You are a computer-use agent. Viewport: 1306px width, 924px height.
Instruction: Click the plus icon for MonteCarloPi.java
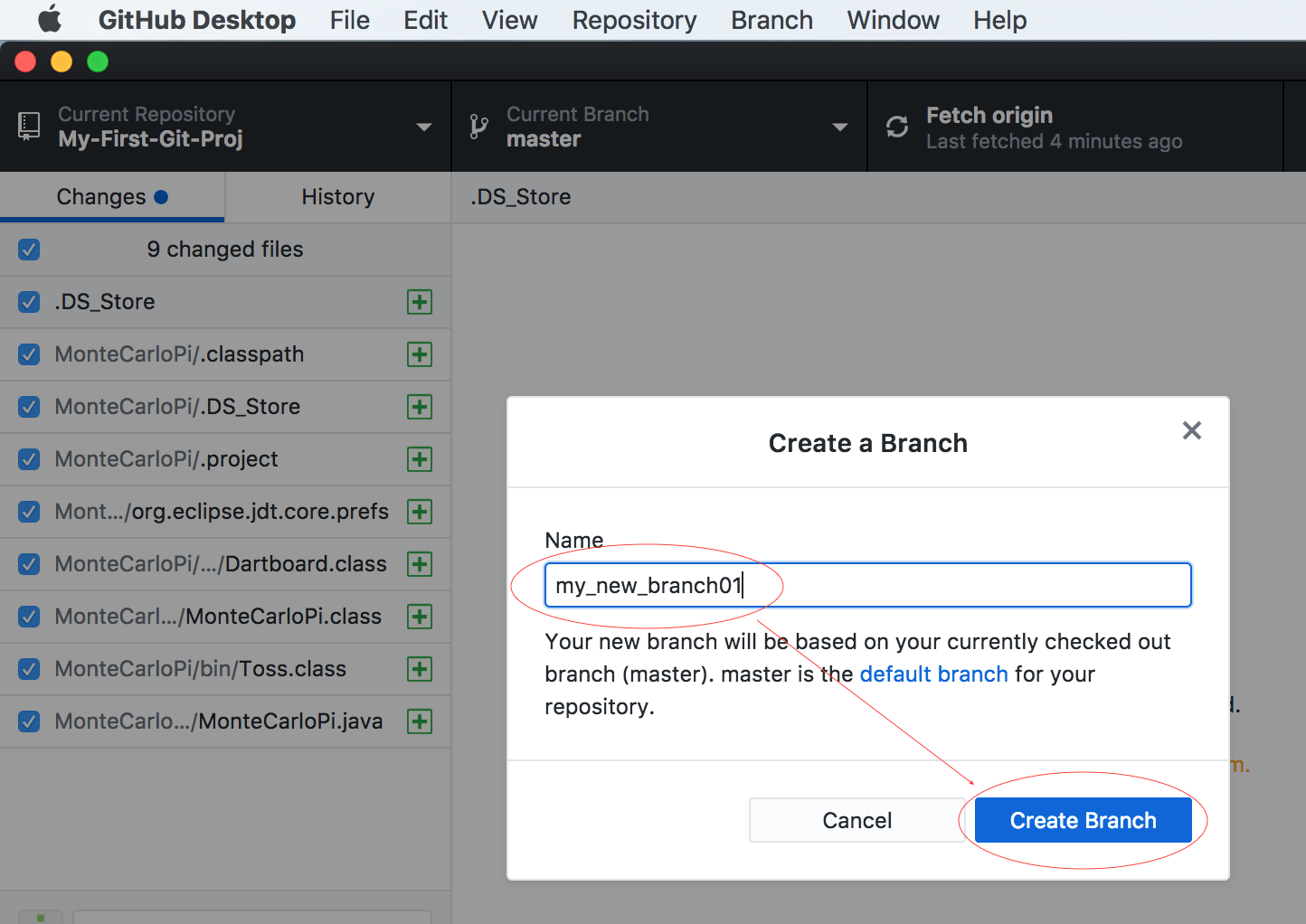[x=420, y=721]
